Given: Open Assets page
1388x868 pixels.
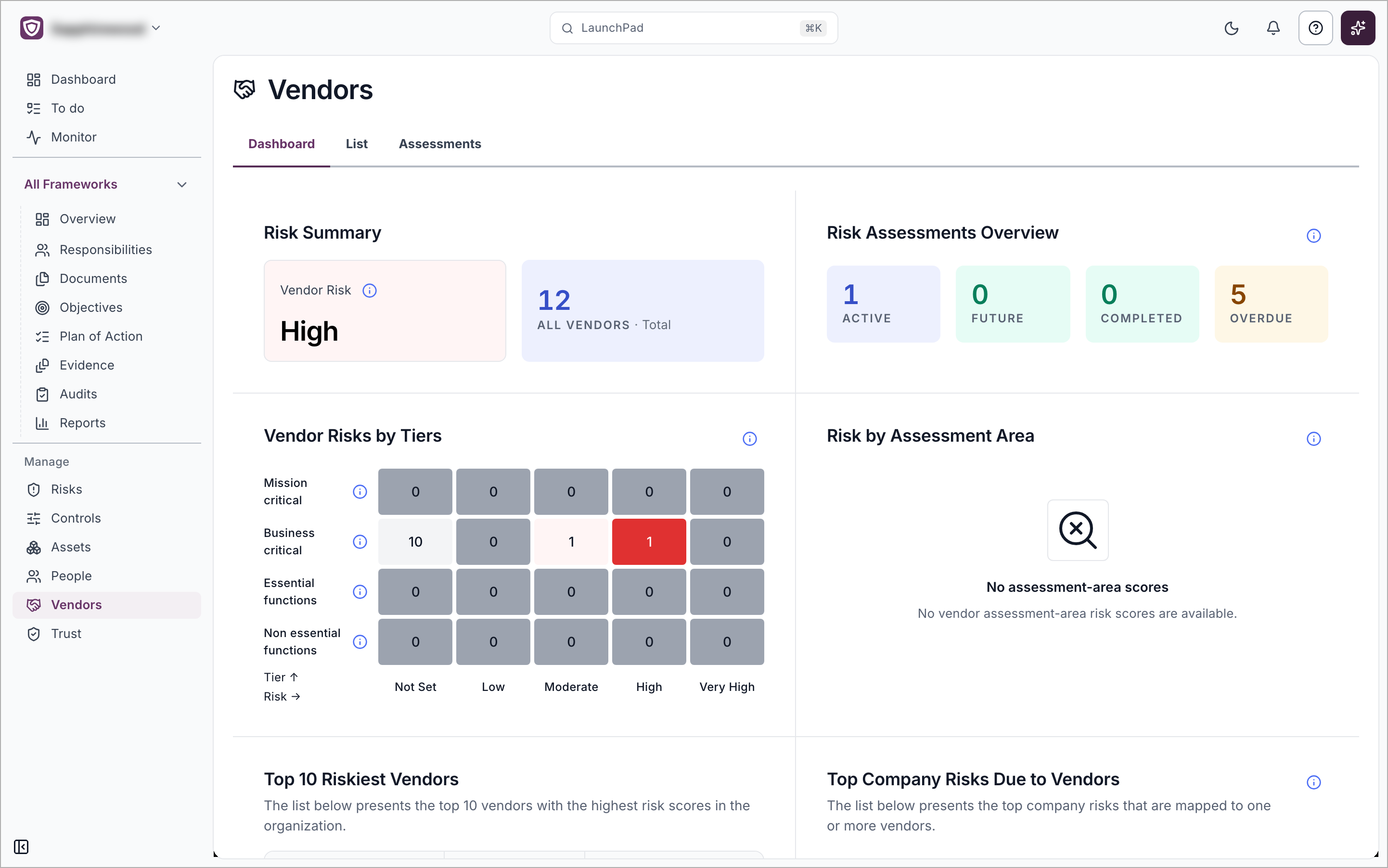Looking at the screenshot, I should pyautogui.click(x=107, y=547).
